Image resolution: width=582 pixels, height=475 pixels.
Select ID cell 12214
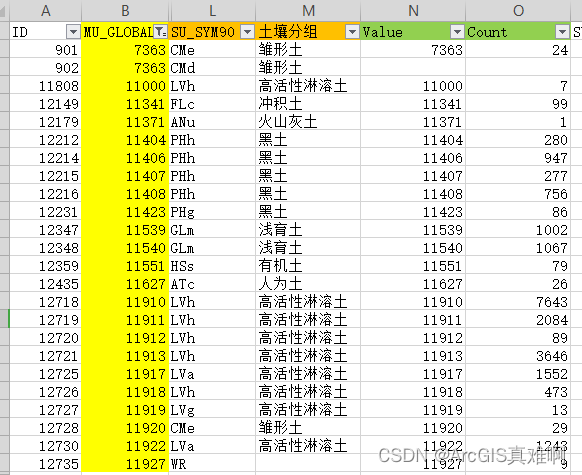(45, 158)
